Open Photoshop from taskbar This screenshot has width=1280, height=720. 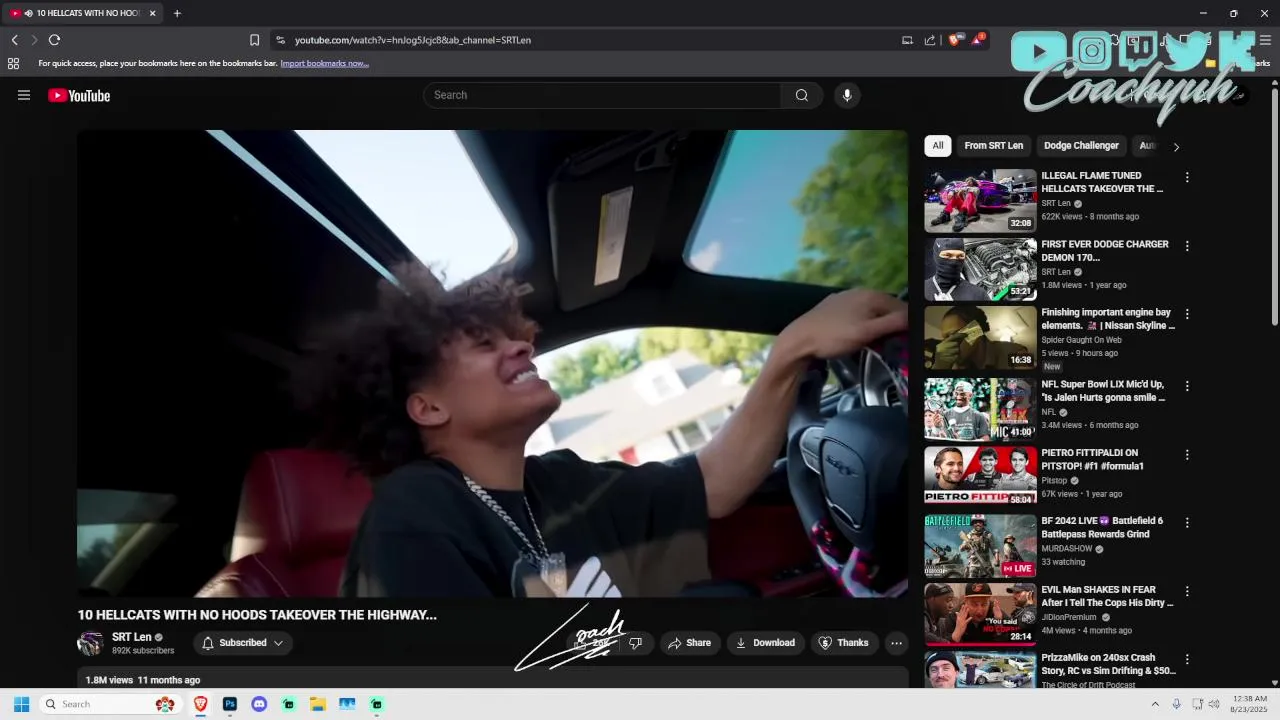pyautogui.click(x=230, y=704)
